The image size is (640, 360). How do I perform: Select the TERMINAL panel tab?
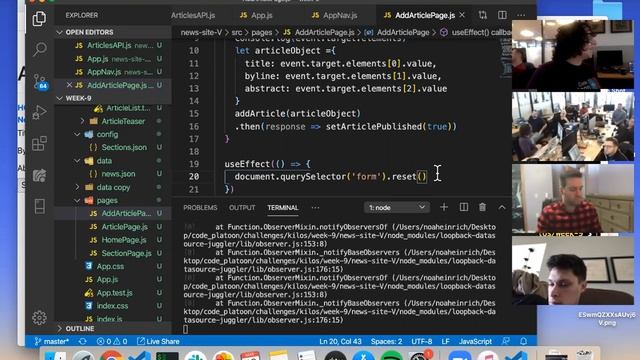pos(282,207)
